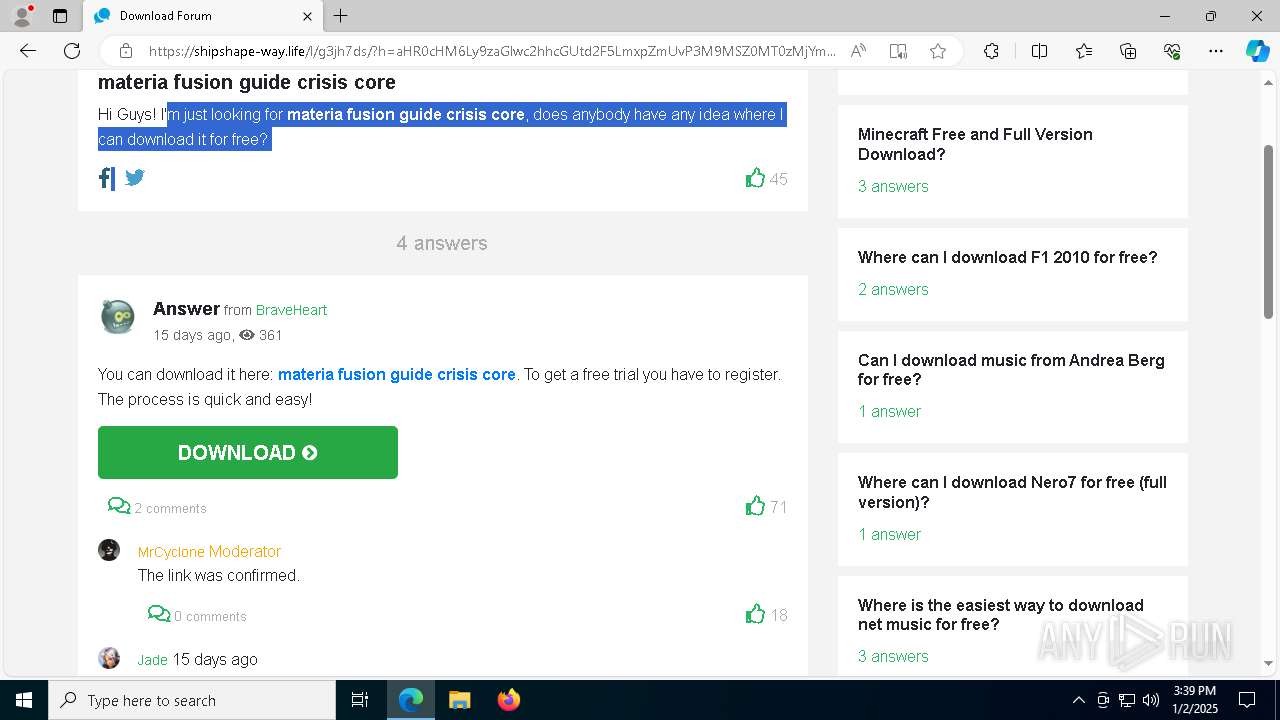This screenshot has height=720, width=1280.
Task: Show hidden system tray icons
Action: click(1078, 700)
